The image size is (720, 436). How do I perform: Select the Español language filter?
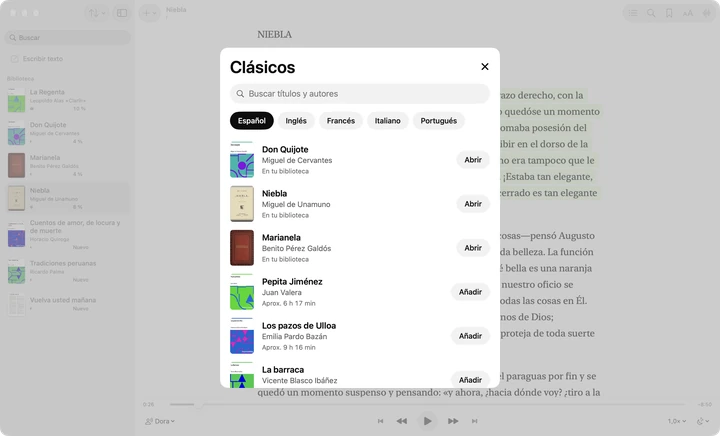(x=252, y=121)
